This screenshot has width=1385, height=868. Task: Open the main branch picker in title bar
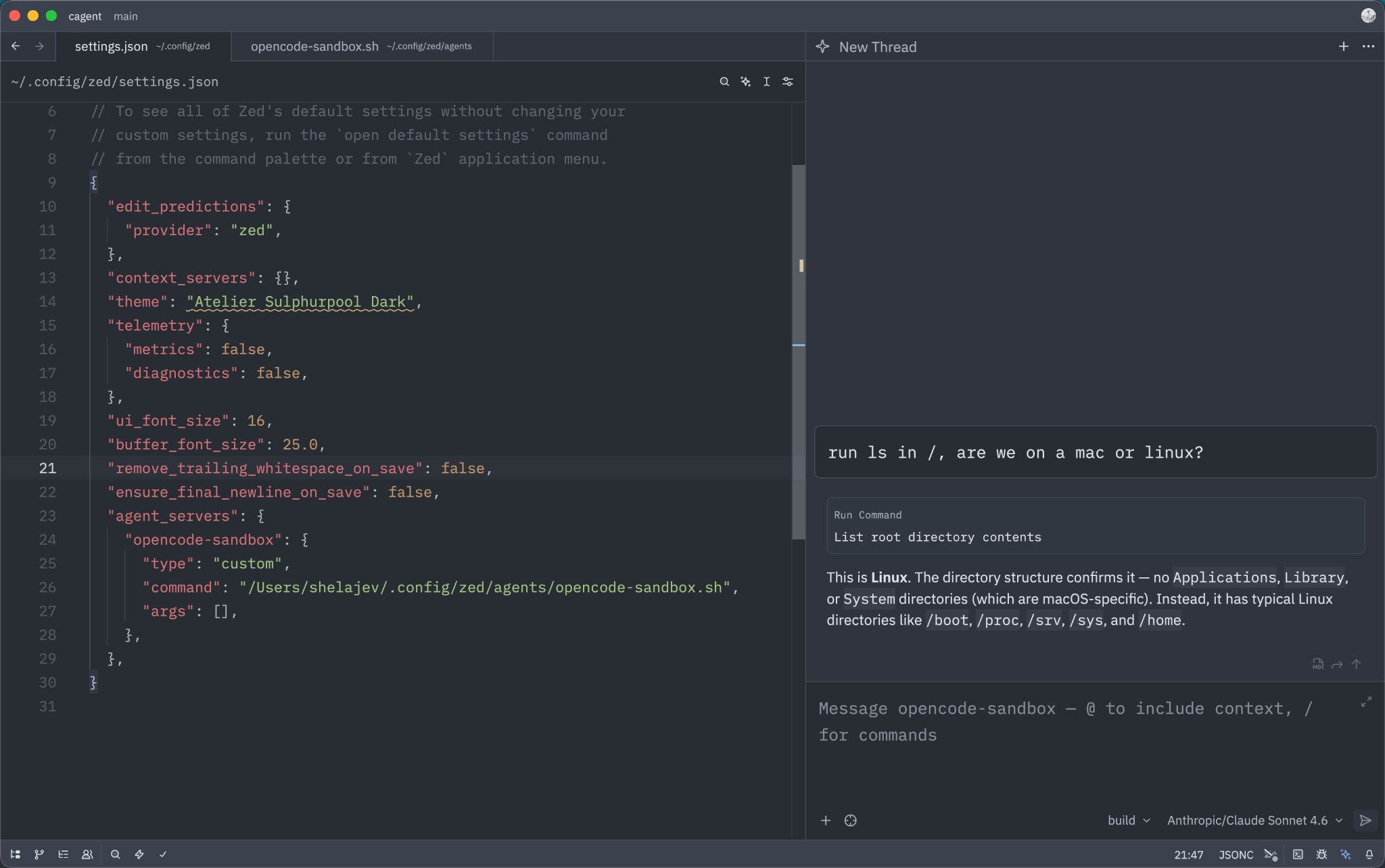[126, 16]
